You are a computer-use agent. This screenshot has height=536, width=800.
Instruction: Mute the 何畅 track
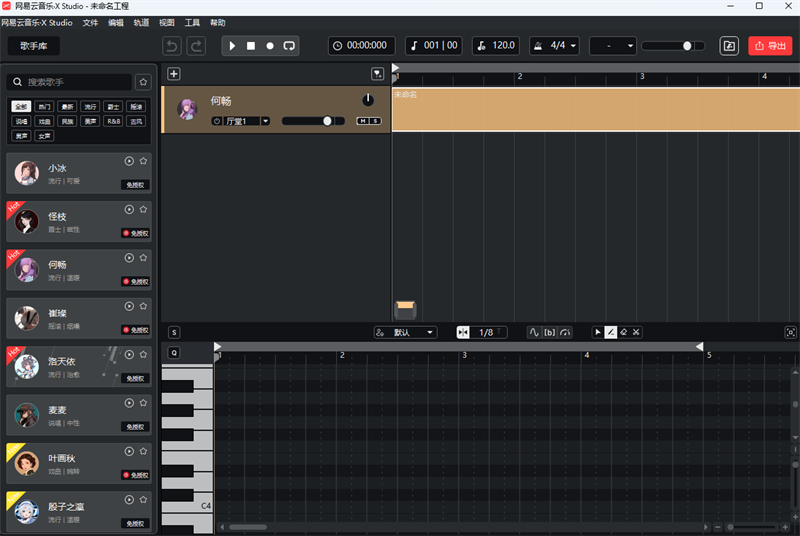(363, 121)
